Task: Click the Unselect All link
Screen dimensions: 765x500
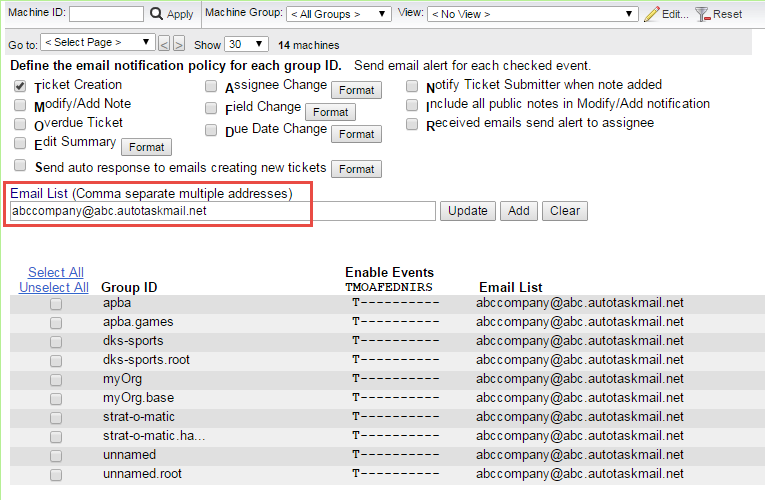Action: tap(54, 287)
